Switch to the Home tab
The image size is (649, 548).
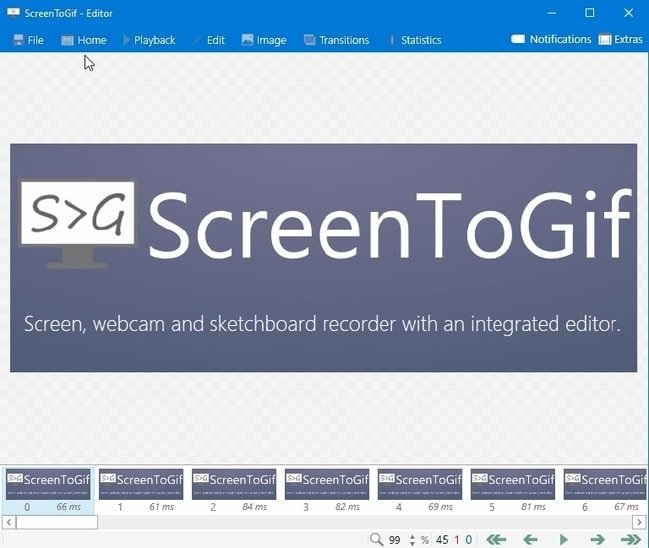tap(84, 40)
